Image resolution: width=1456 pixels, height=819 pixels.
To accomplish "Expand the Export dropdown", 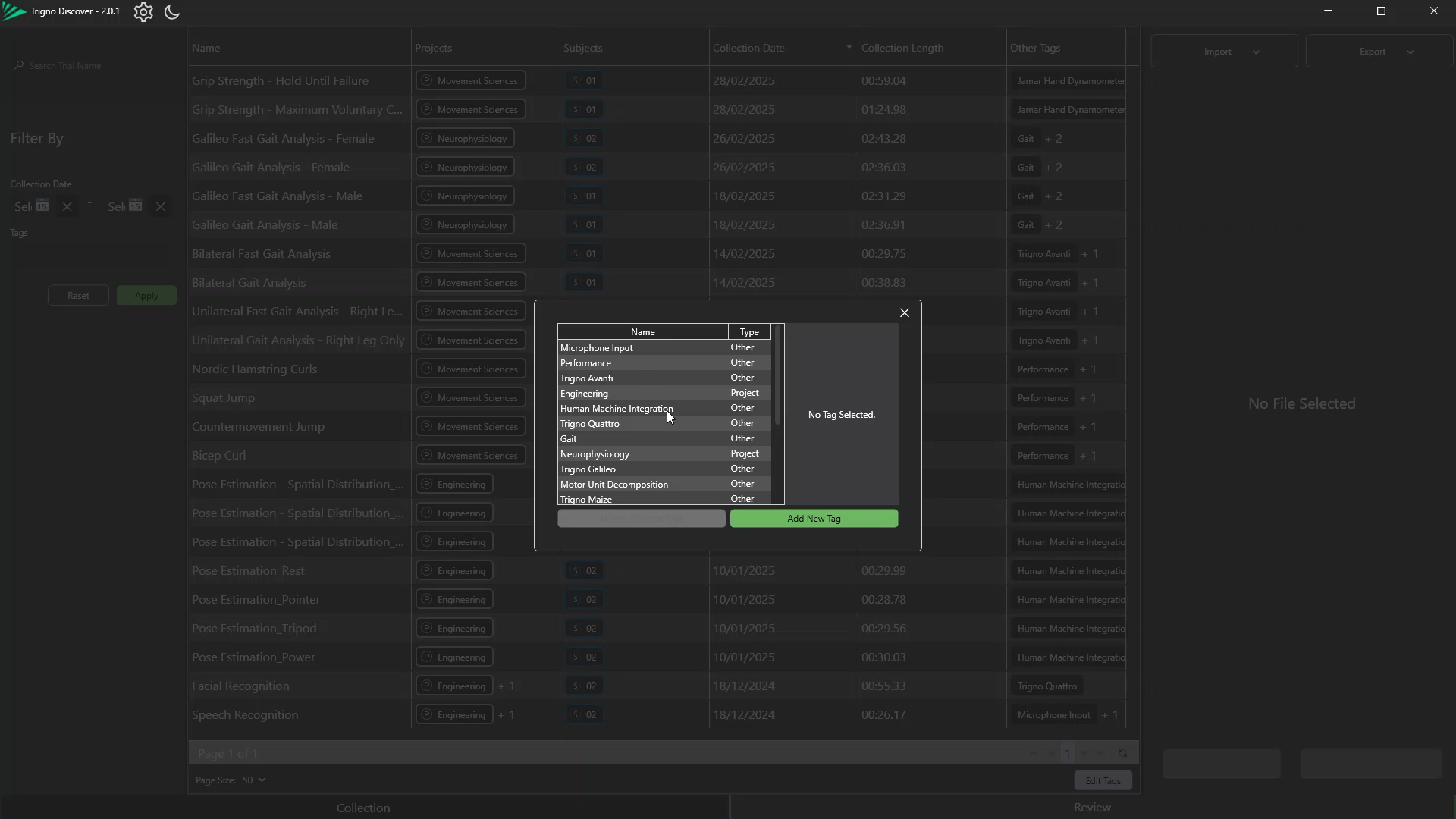I will (1379, 52).
